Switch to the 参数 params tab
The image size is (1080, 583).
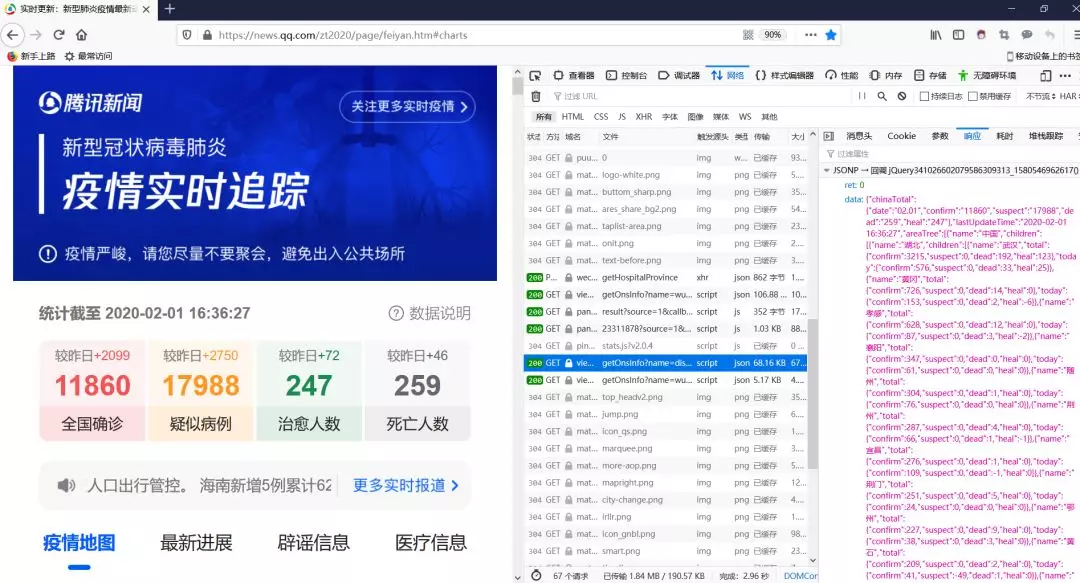[x=940, y=136]
